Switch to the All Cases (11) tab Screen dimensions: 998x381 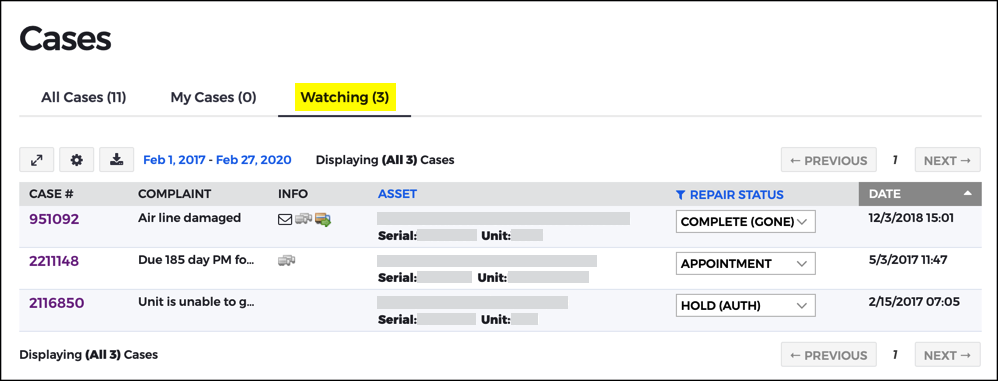pyautogui.click(x=83, y=97)
